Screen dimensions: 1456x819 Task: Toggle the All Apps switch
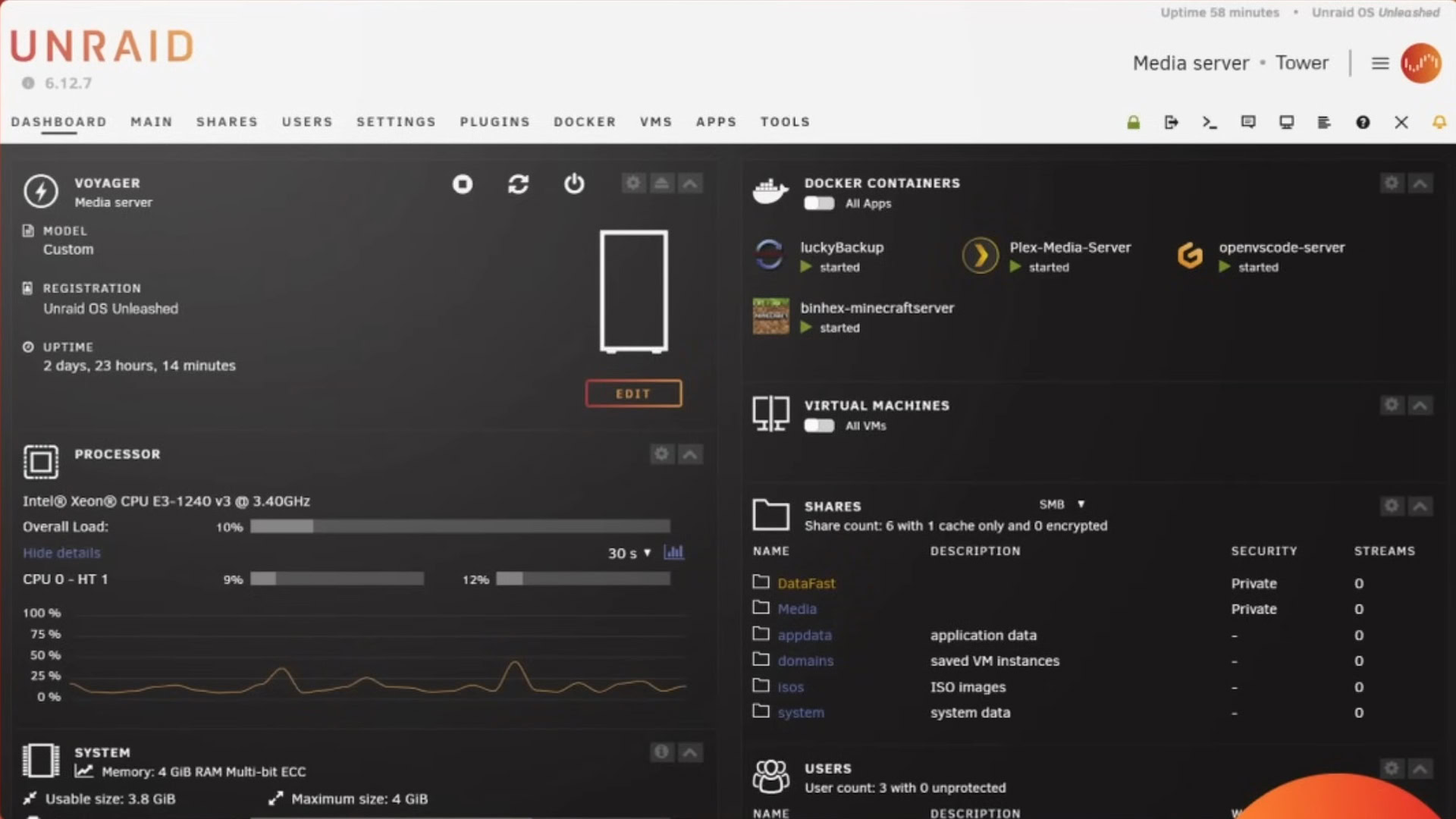tap(819, 203)
